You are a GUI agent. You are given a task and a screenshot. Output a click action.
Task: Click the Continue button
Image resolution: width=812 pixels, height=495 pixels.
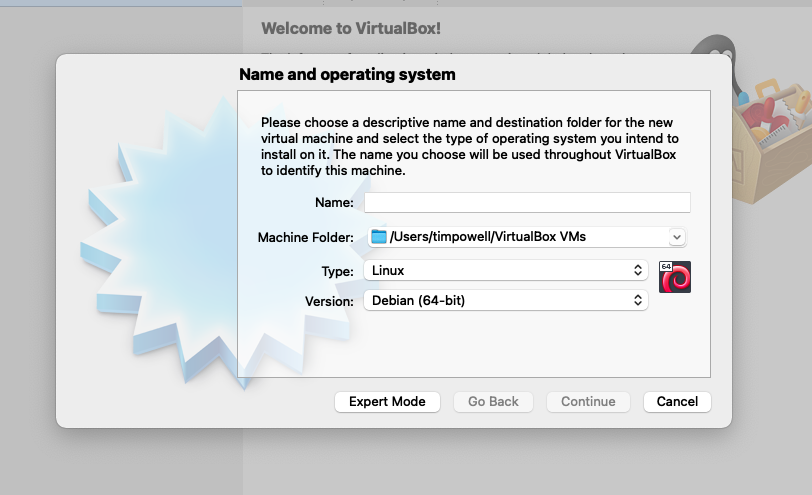click(588, 402)
